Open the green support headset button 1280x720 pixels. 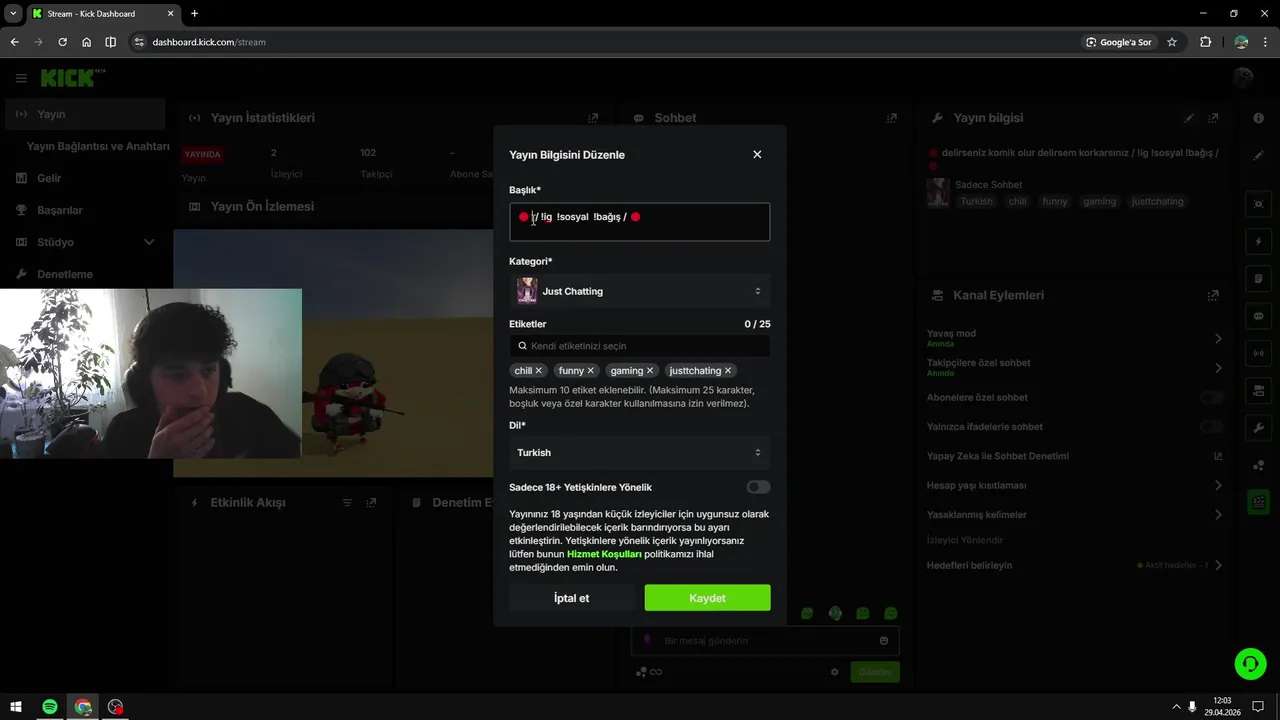[x=1250, y=664]
